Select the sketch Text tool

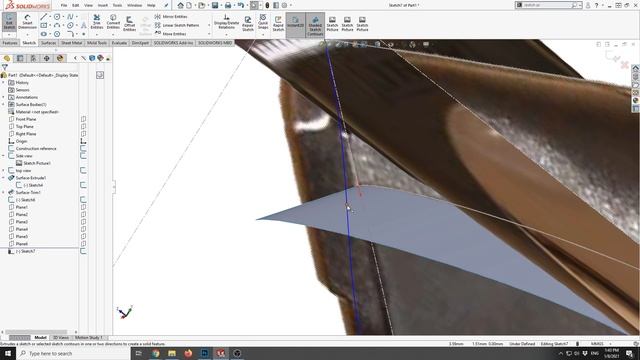click(84, 25)
